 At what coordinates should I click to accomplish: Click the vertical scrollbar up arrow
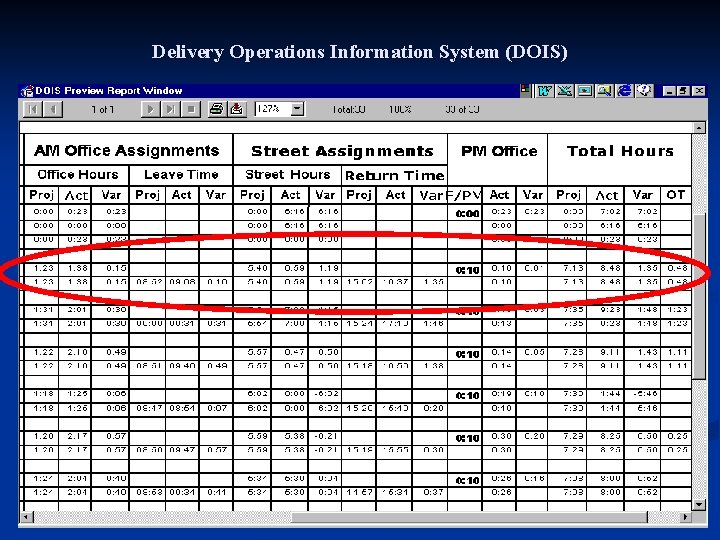699,128
